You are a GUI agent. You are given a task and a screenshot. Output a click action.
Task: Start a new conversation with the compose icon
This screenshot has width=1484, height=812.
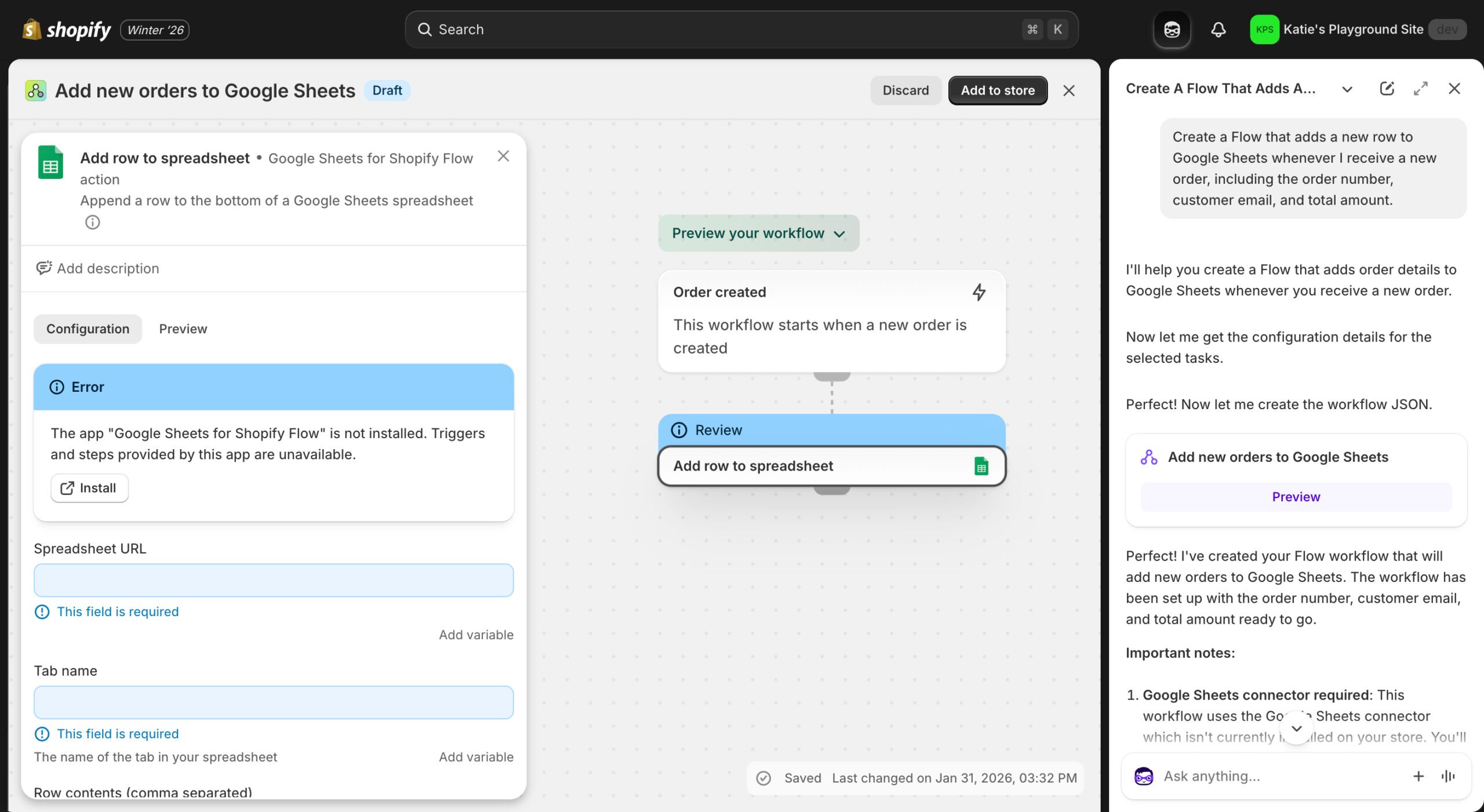click(x=1388, y=88)
